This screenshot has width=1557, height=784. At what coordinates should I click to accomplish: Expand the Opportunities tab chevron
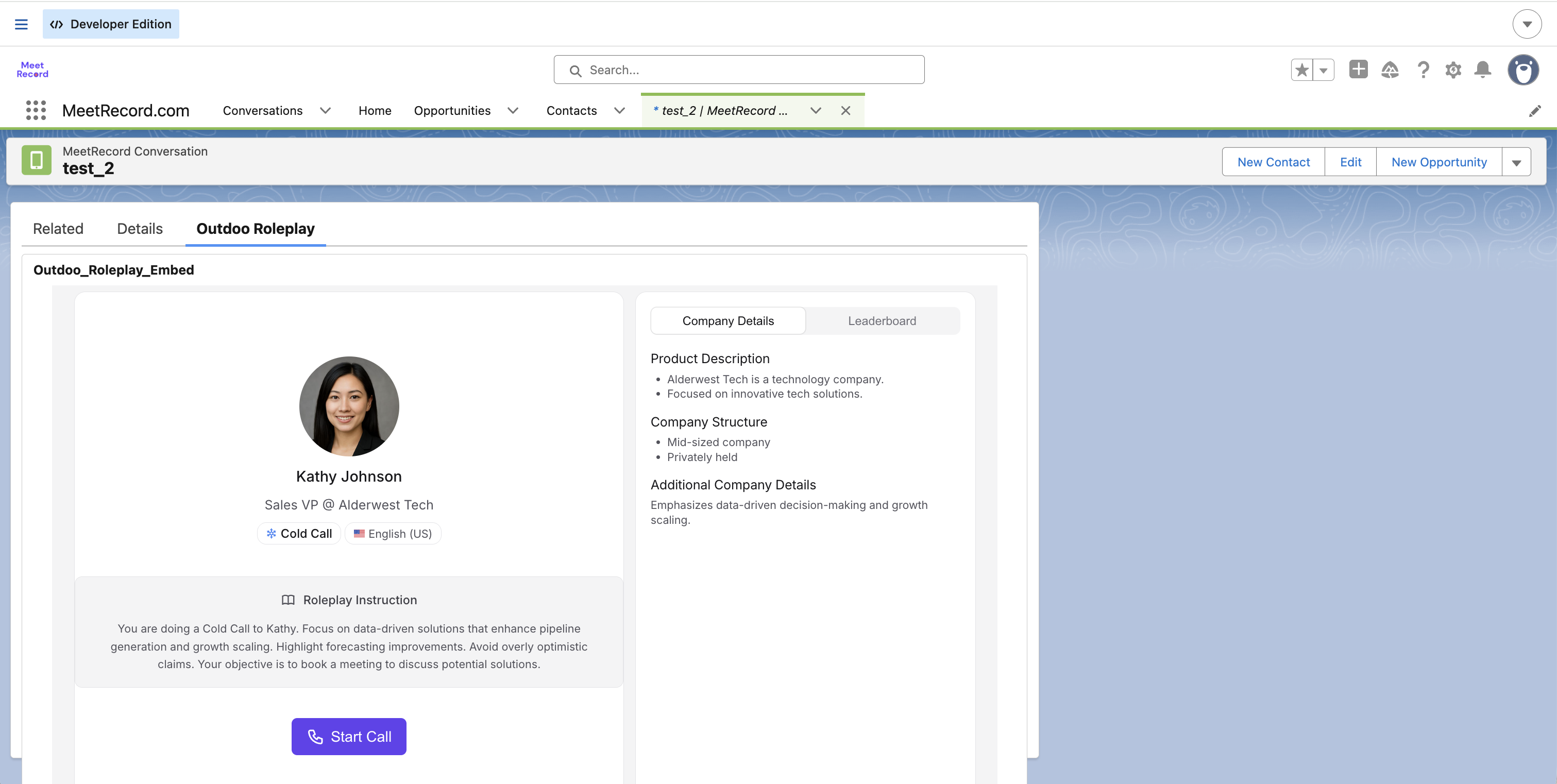(x=513, y=111)
